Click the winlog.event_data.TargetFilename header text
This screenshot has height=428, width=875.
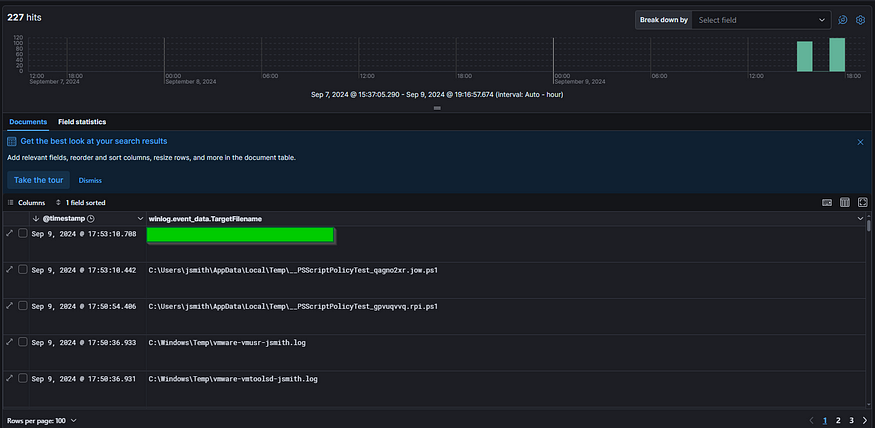(205, 219)
